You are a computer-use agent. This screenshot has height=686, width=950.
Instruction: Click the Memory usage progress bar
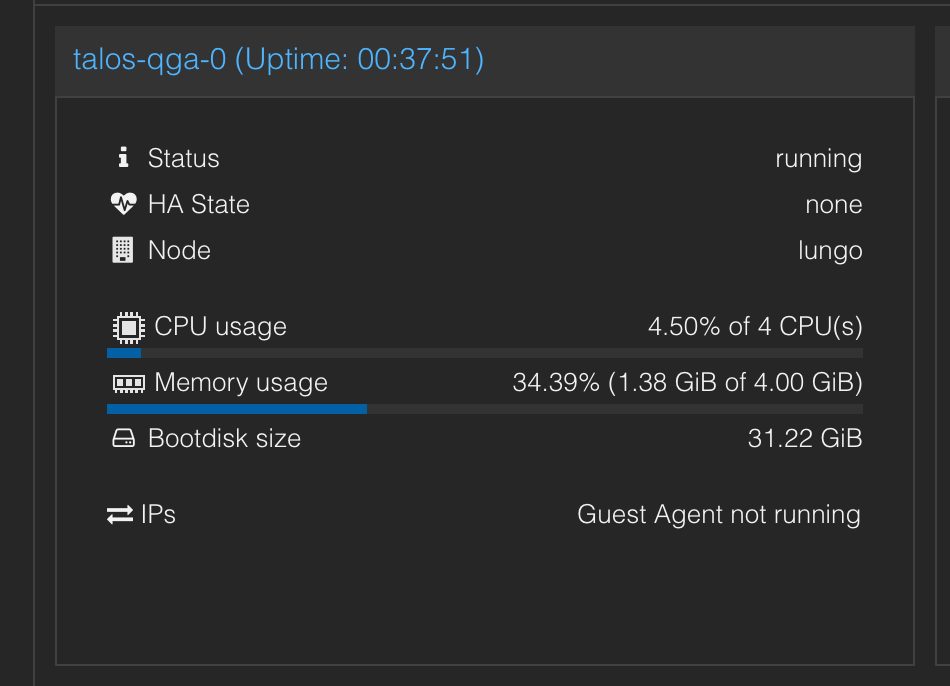(x=485, y=409)
